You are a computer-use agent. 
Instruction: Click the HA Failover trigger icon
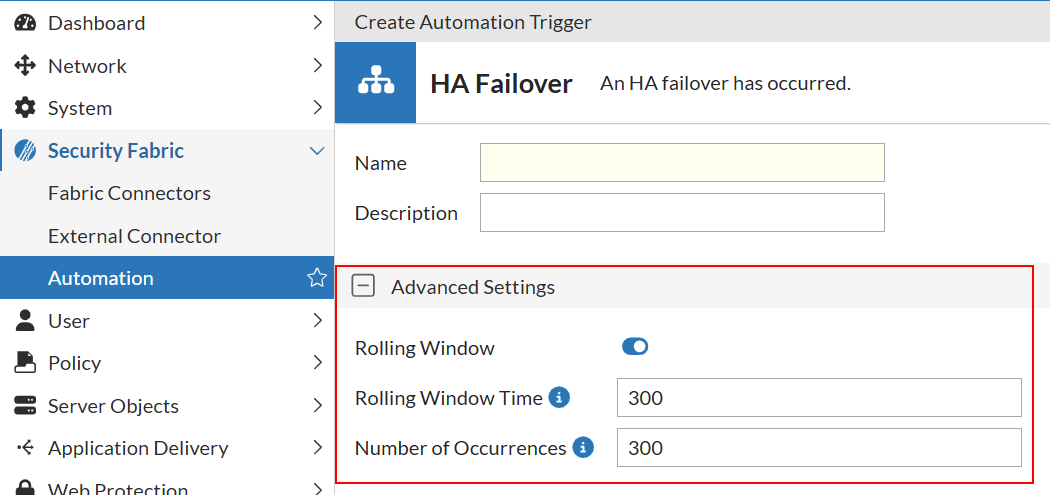tap(376, 83)
